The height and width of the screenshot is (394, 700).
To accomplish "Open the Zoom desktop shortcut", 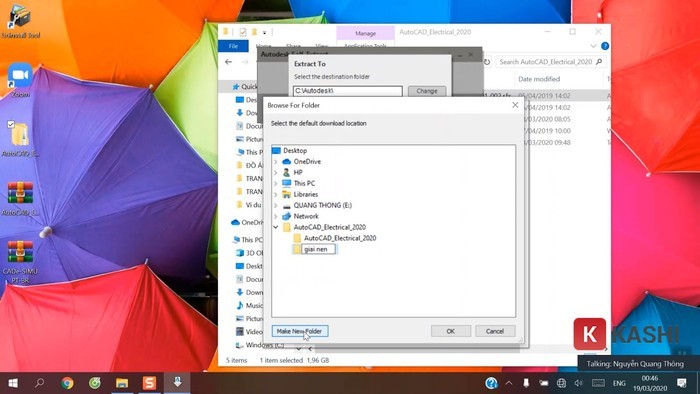I will (x=20, y=80).
